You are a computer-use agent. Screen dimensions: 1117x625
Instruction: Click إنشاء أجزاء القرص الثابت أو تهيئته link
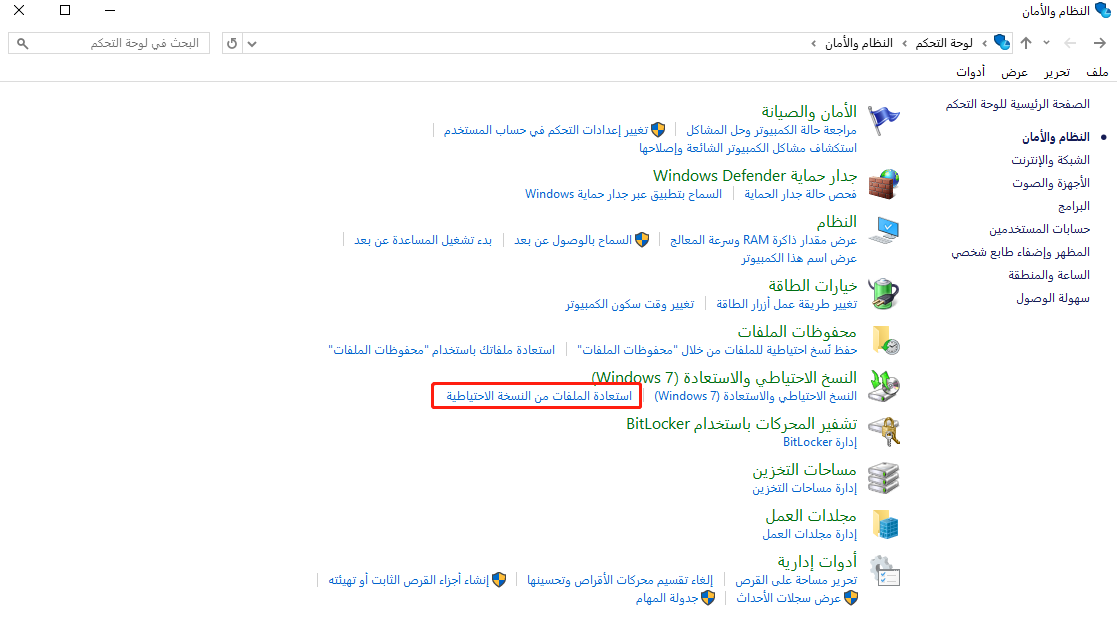coord(409,580)
